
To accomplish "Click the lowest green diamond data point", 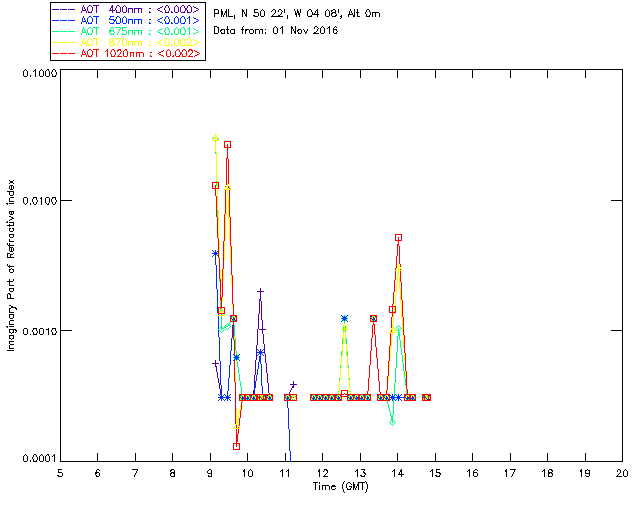I will click(x=392, y=423).
